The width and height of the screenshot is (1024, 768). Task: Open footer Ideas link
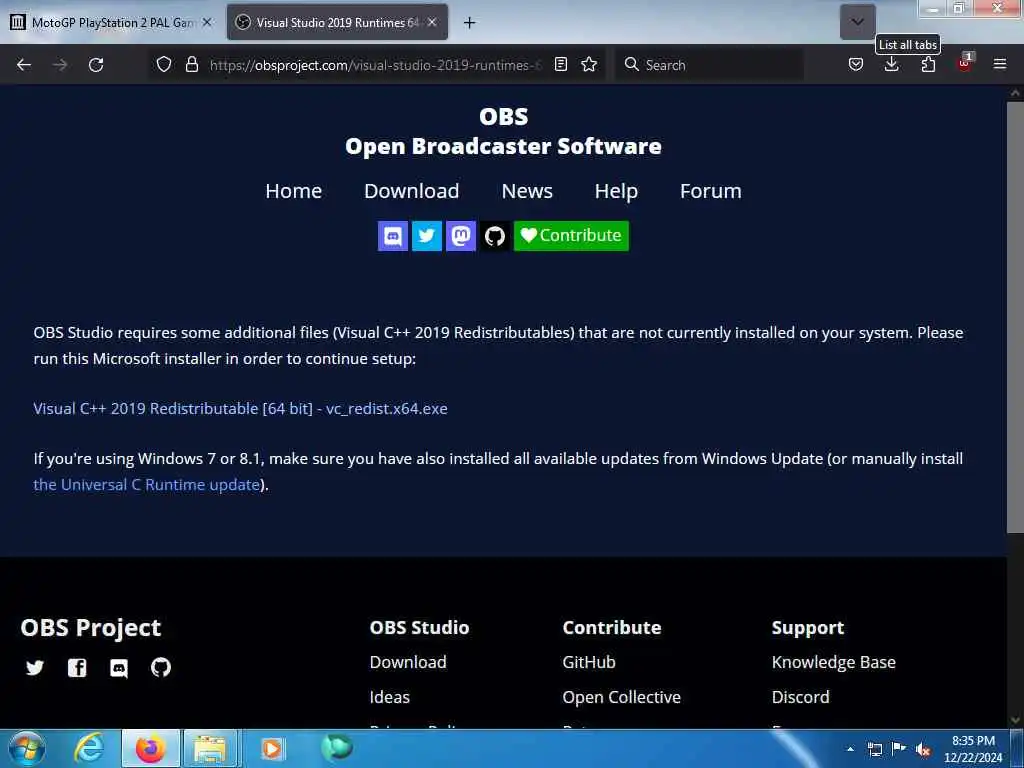point(390,697)
